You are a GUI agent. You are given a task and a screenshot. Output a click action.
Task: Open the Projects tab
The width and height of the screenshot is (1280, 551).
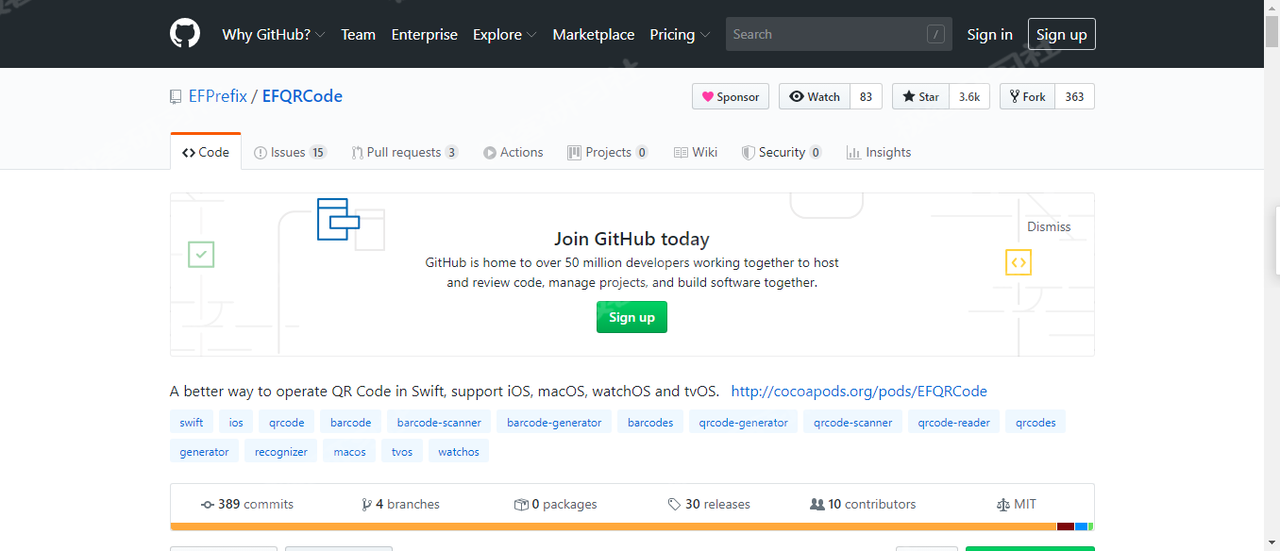(x=608, y=152)
